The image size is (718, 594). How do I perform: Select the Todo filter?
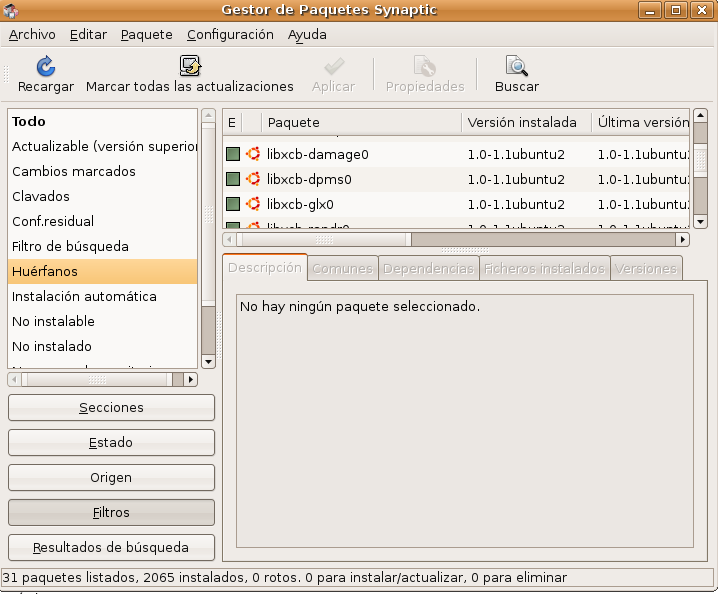pos(103,121)
